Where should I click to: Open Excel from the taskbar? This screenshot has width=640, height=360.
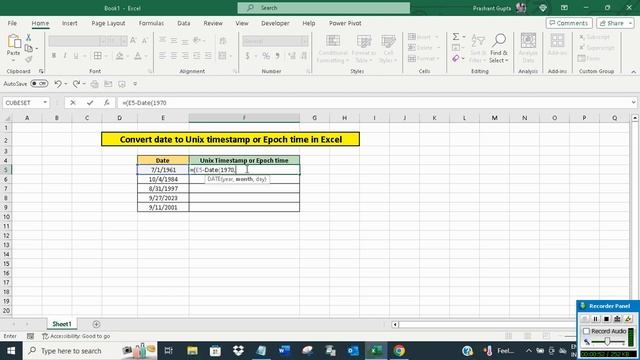pyautogui.click(x=376, y=350)
